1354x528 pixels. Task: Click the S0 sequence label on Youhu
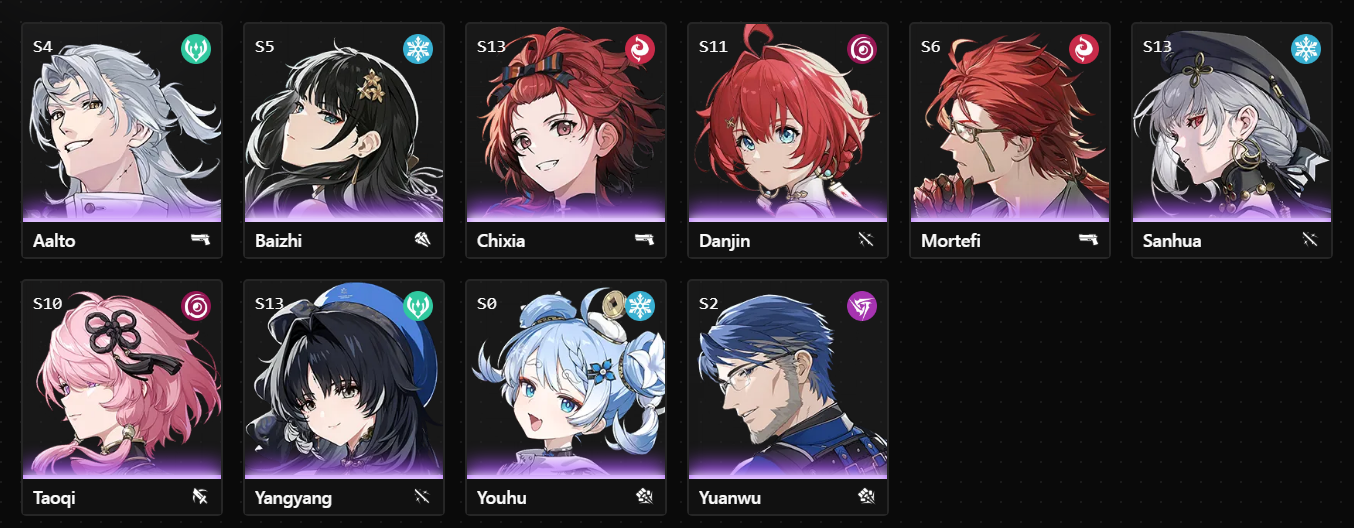[487, 303]
